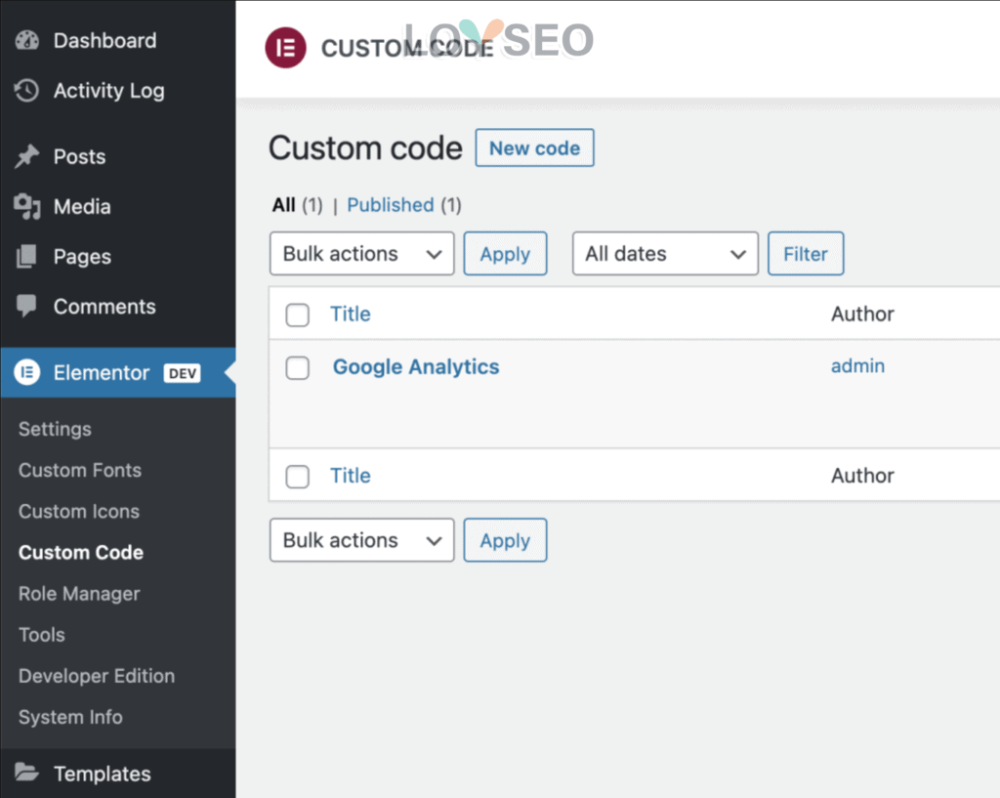This screenshot has width=1000, height=798.
Task: Click the Custom code page heading
Action: pyautogui.click(x=365, y=148)
